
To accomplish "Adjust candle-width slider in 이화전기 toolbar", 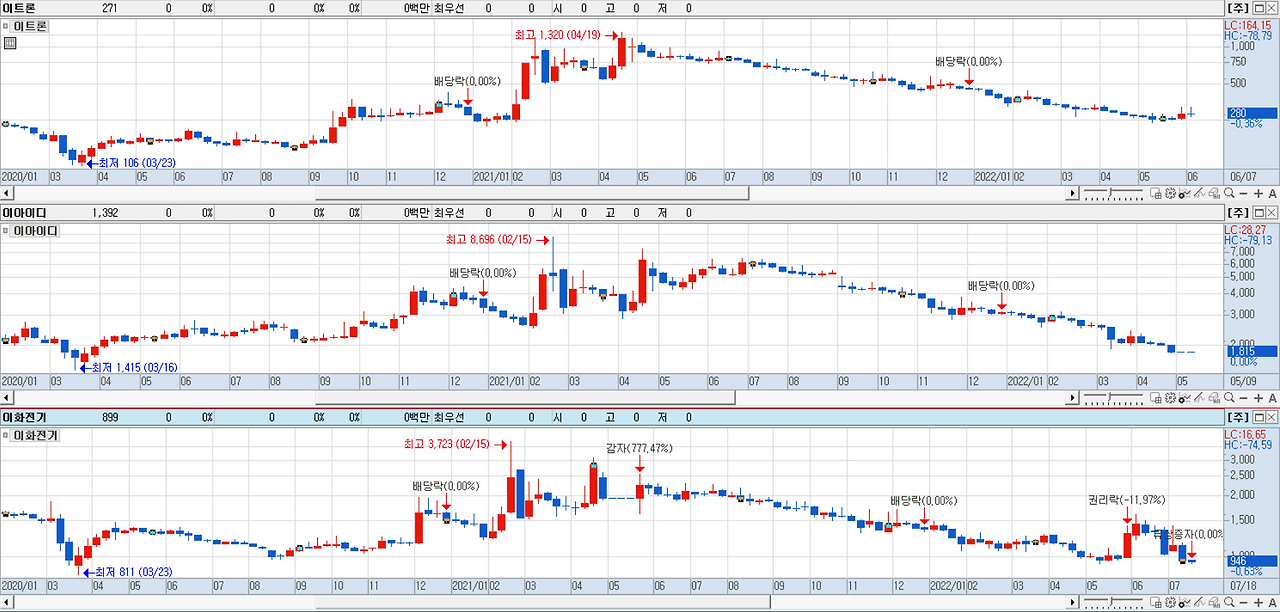I will pos(1113,603).
